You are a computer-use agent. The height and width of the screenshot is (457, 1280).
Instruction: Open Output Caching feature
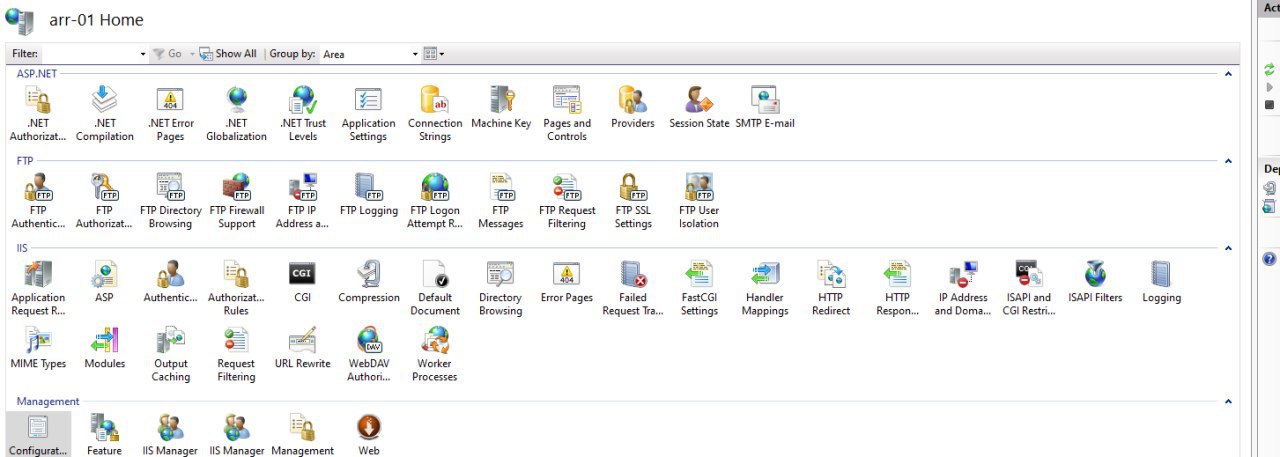[170, 355]
